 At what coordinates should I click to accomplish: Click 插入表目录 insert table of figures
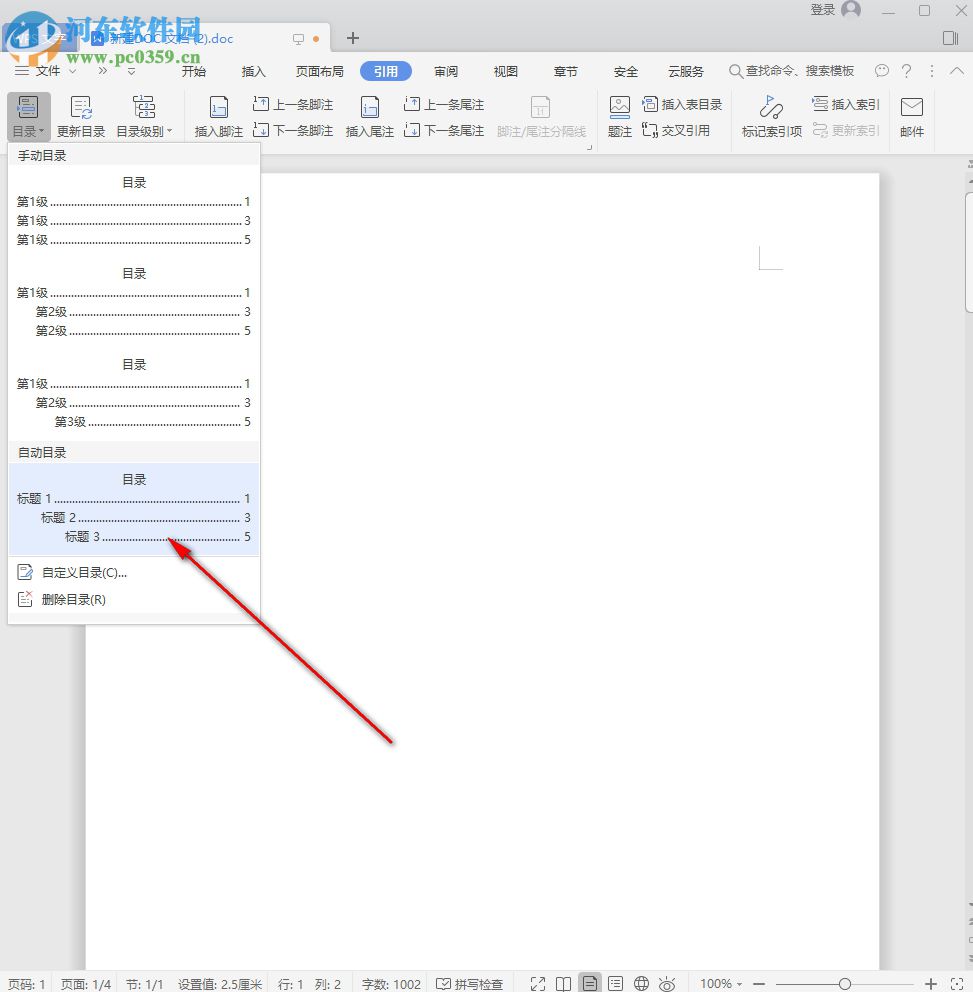(x=682, y=104)
